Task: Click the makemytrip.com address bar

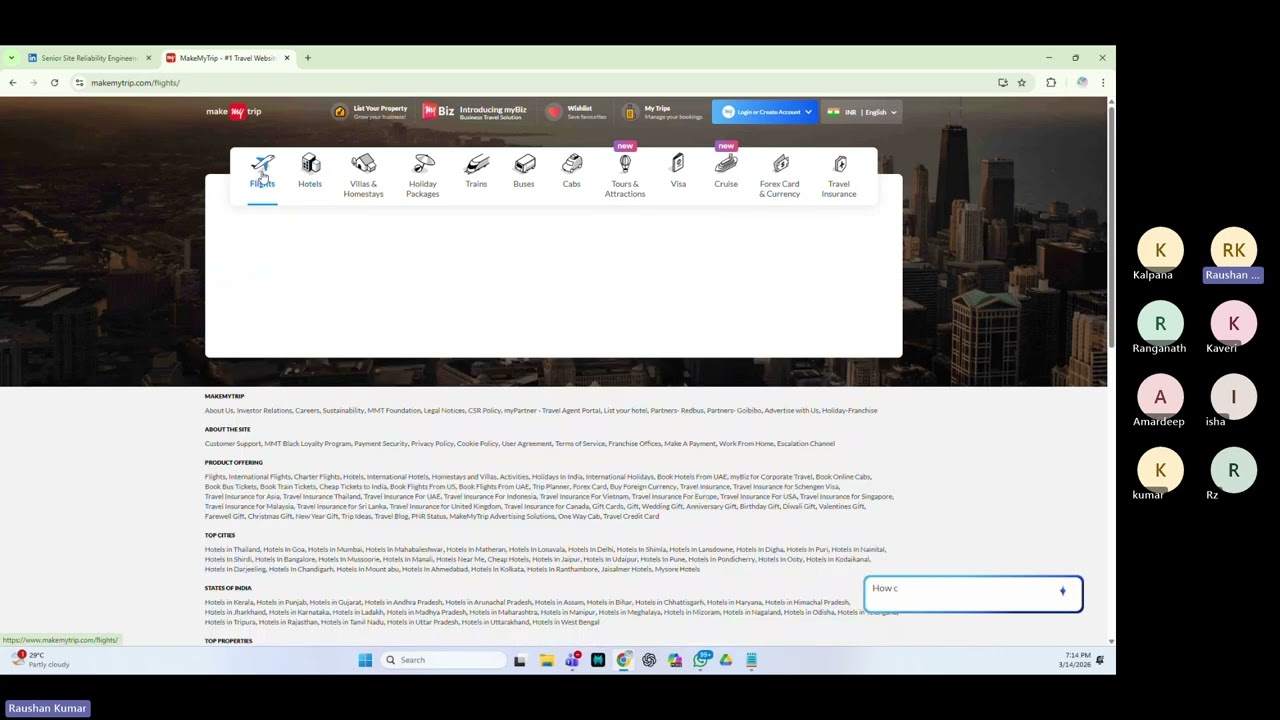Action: [x=540, y=83]
